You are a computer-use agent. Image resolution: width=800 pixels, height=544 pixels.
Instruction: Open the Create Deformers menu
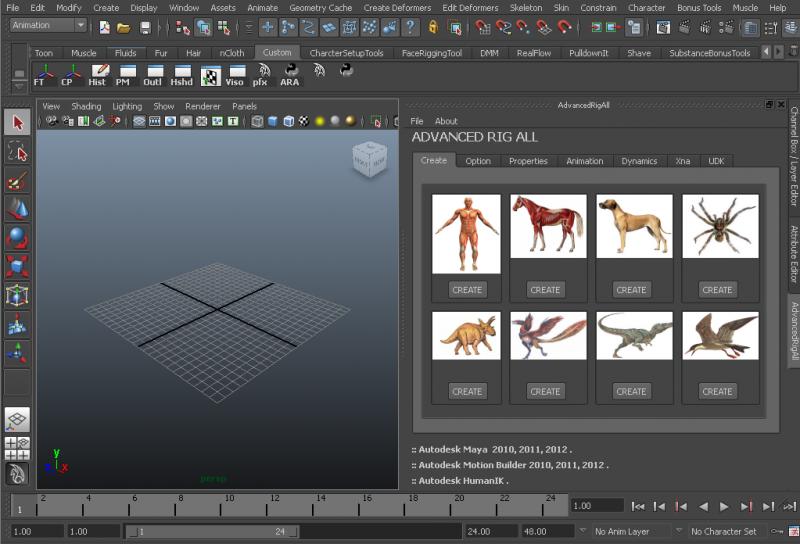(397, 8)
